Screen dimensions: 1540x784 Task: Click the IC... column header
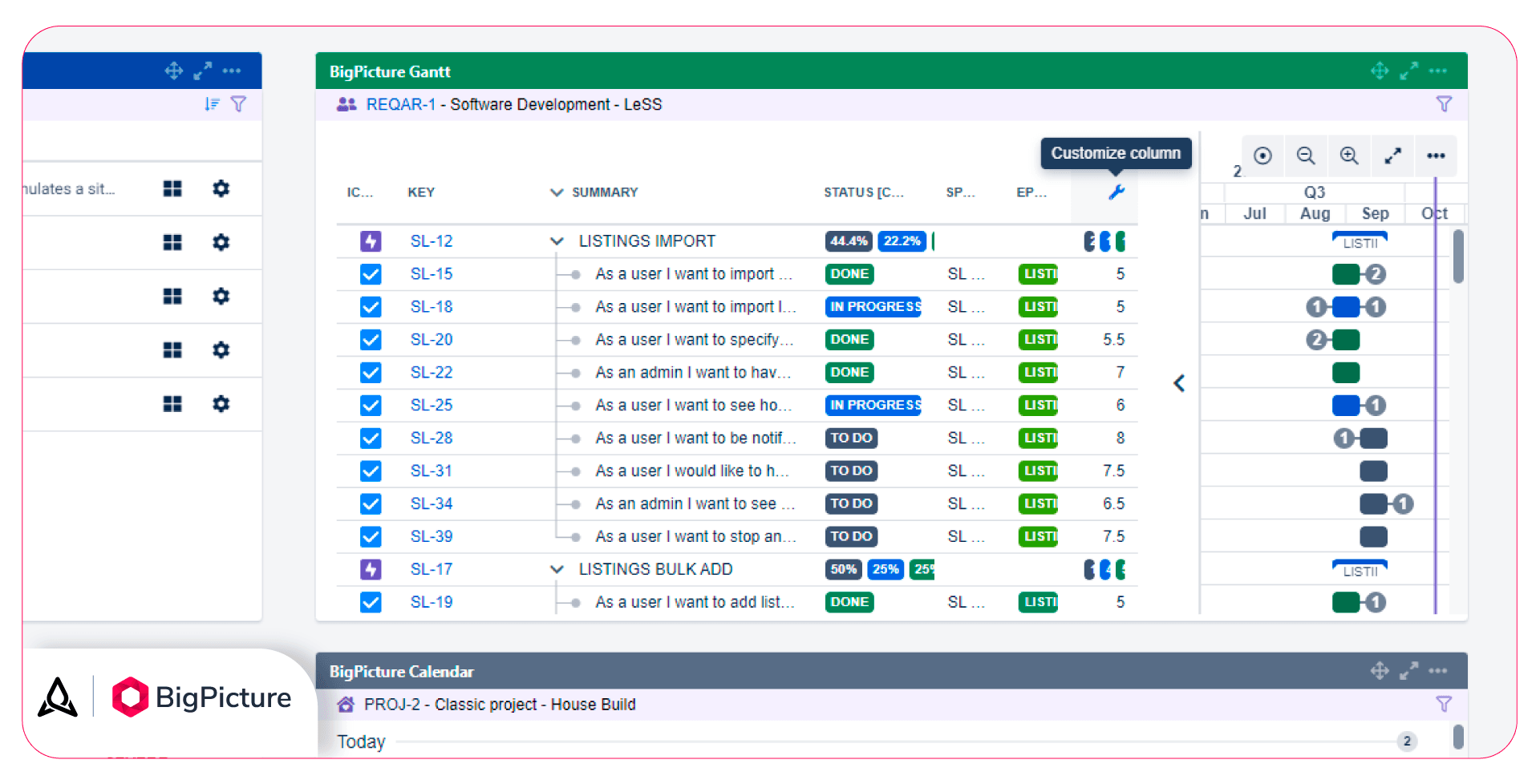click(359, 192)
